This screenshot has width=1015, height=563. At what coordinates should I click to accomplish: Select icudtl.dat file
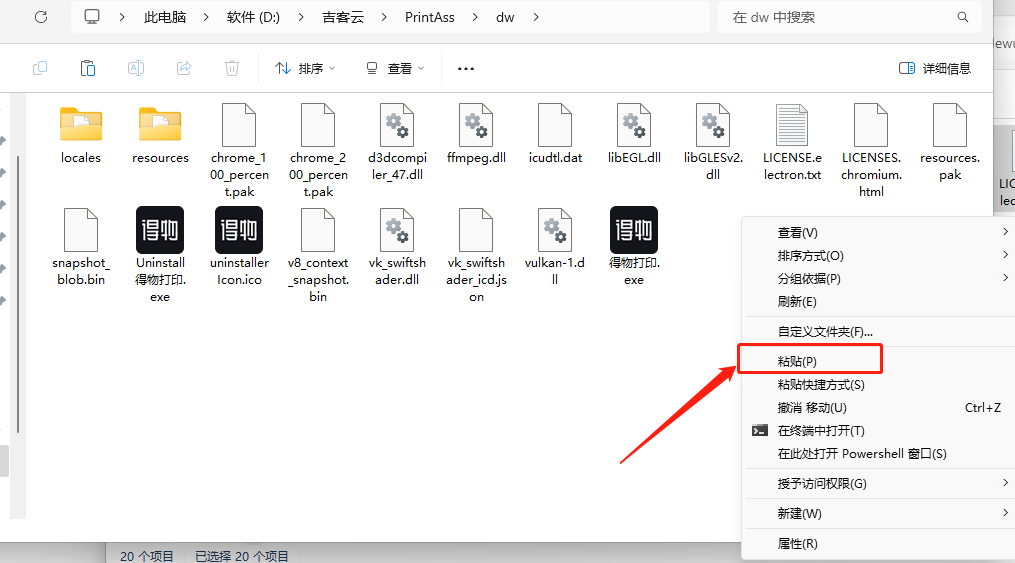[555, 135]
